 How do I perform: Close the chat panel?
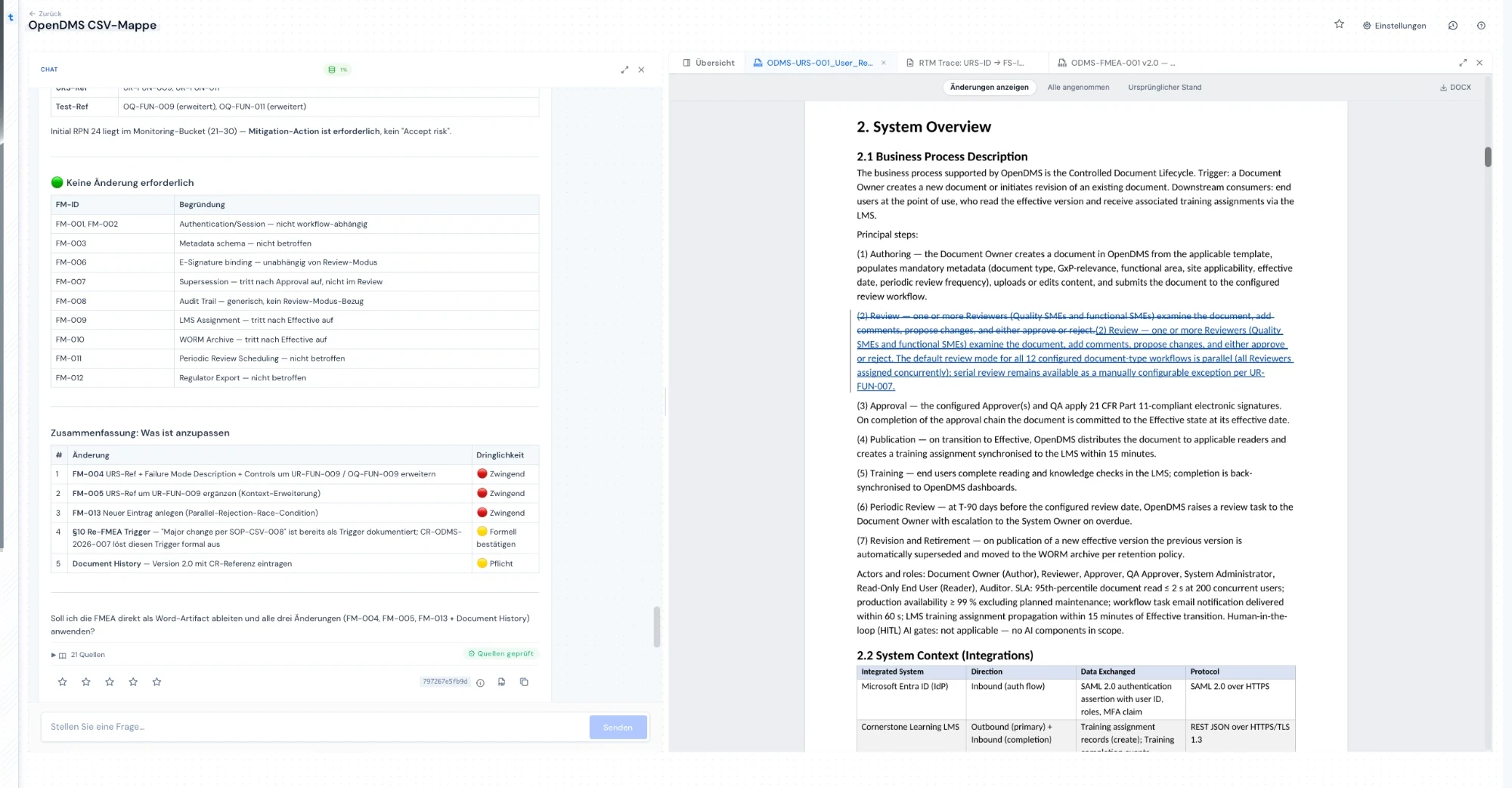641,70
